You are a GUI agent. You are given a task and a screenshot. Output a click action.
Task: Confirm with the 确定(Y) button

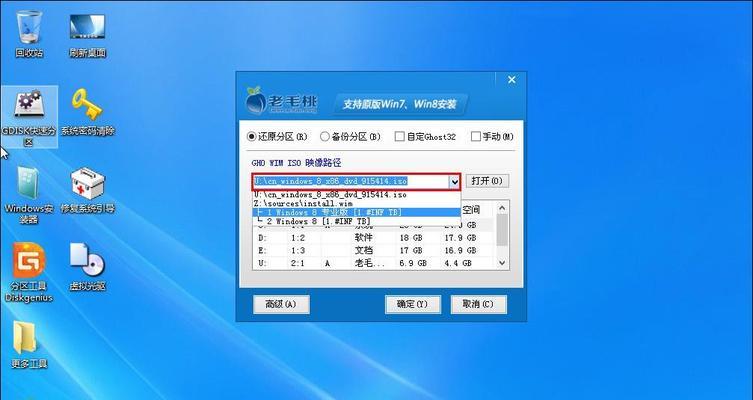tap(413, 304)
